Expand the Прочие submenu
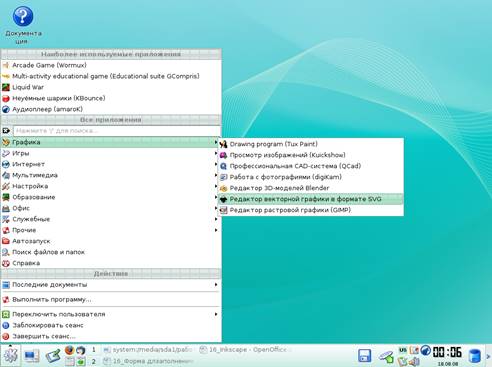Screen dimensions: 492x367 pyautogui.click(x=111, y=230)
